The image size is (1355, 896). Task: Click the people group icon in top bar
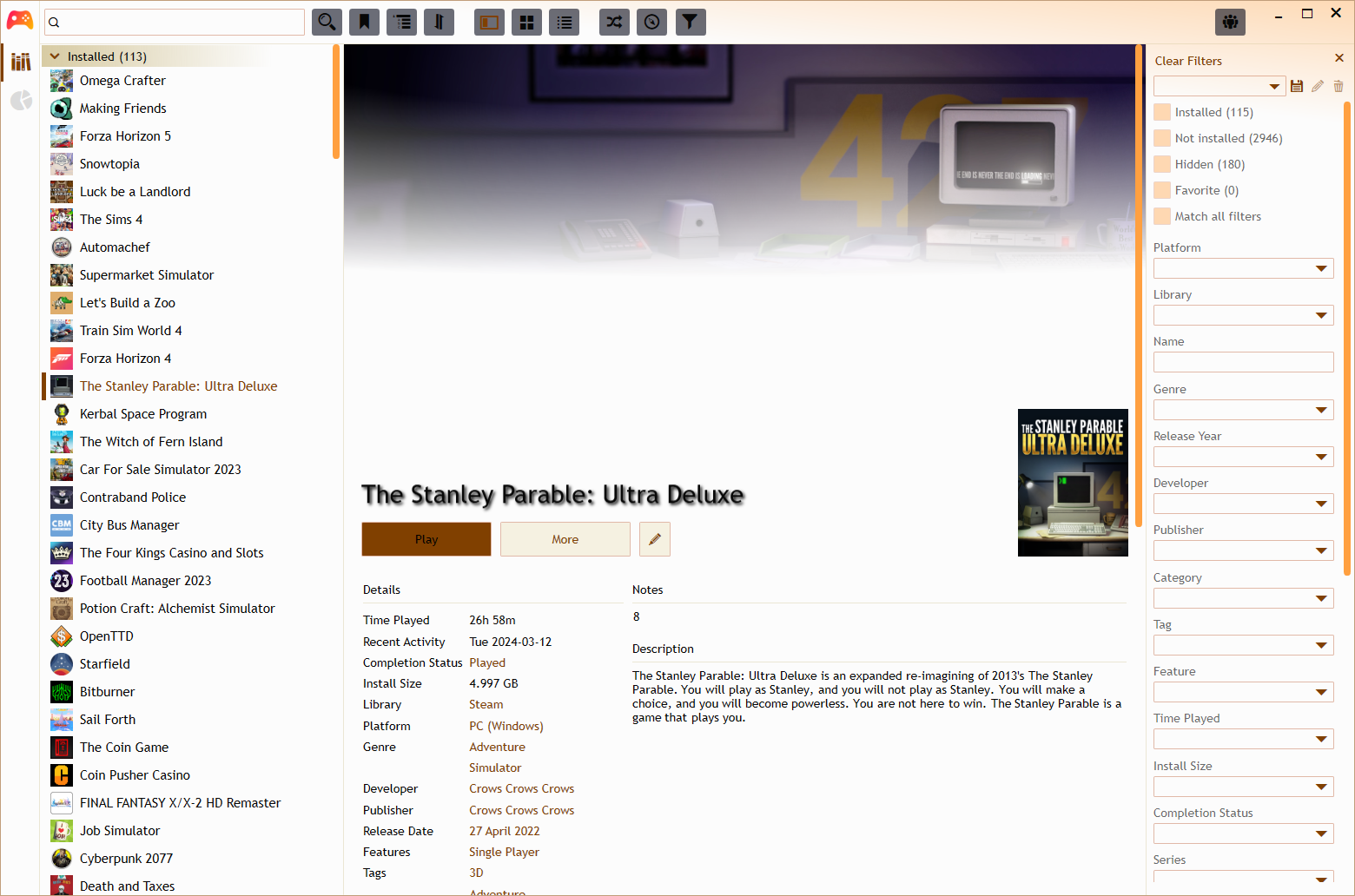1230,22
